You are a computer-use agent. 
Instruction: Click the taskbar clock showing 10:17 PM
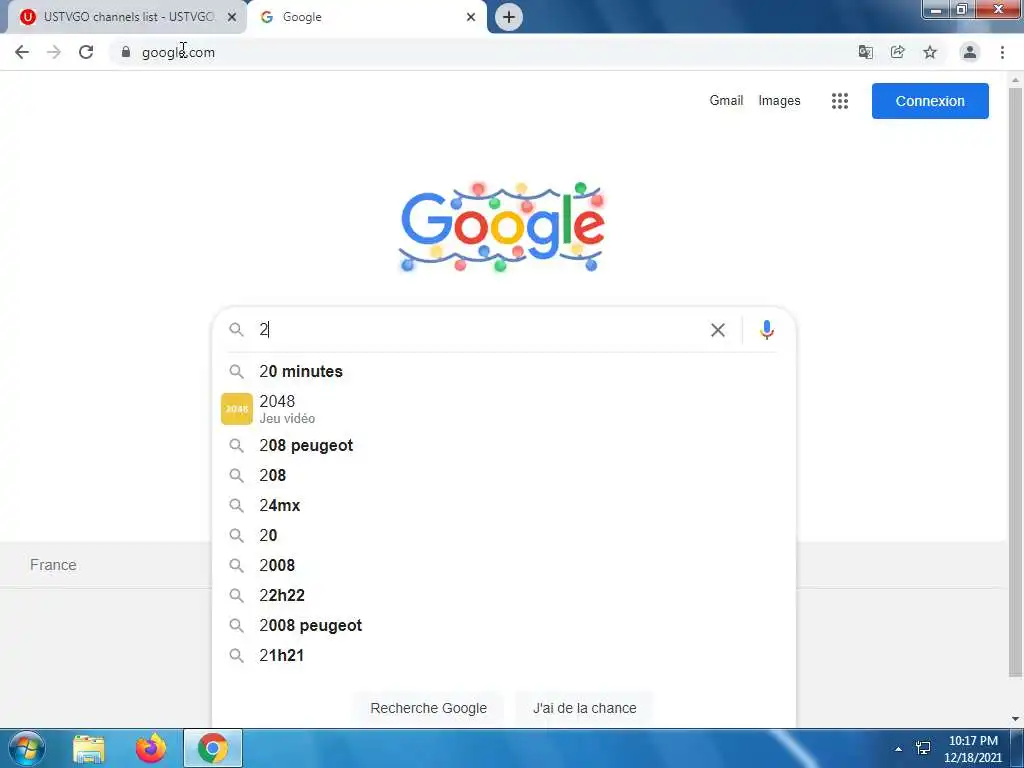click(x=973, y=749)
